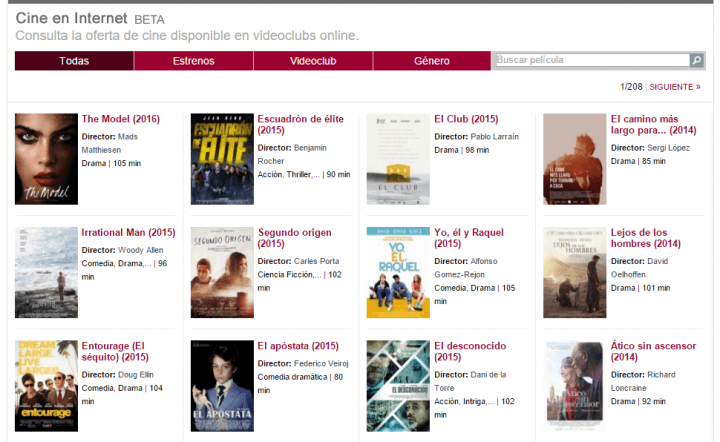The image size is (720, 442).
Task: Click the Entourage poster thumbnail
Action: (x=46, y=386)
